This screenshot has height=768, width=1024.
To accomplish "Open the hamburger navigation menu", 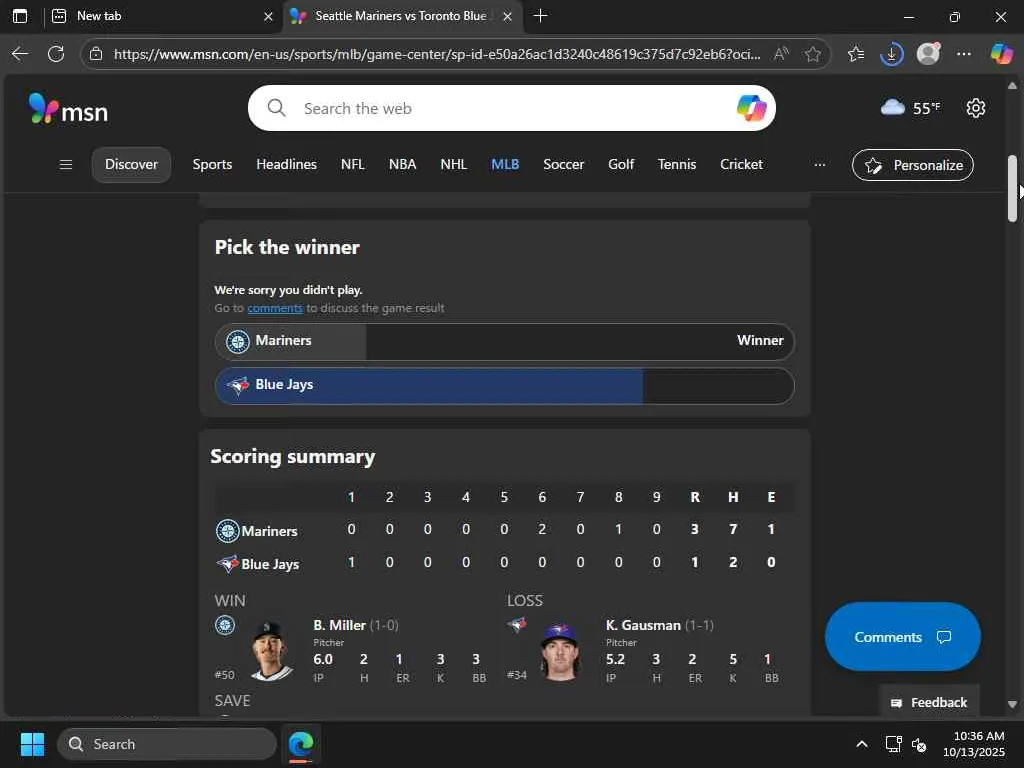I will 66,165.
